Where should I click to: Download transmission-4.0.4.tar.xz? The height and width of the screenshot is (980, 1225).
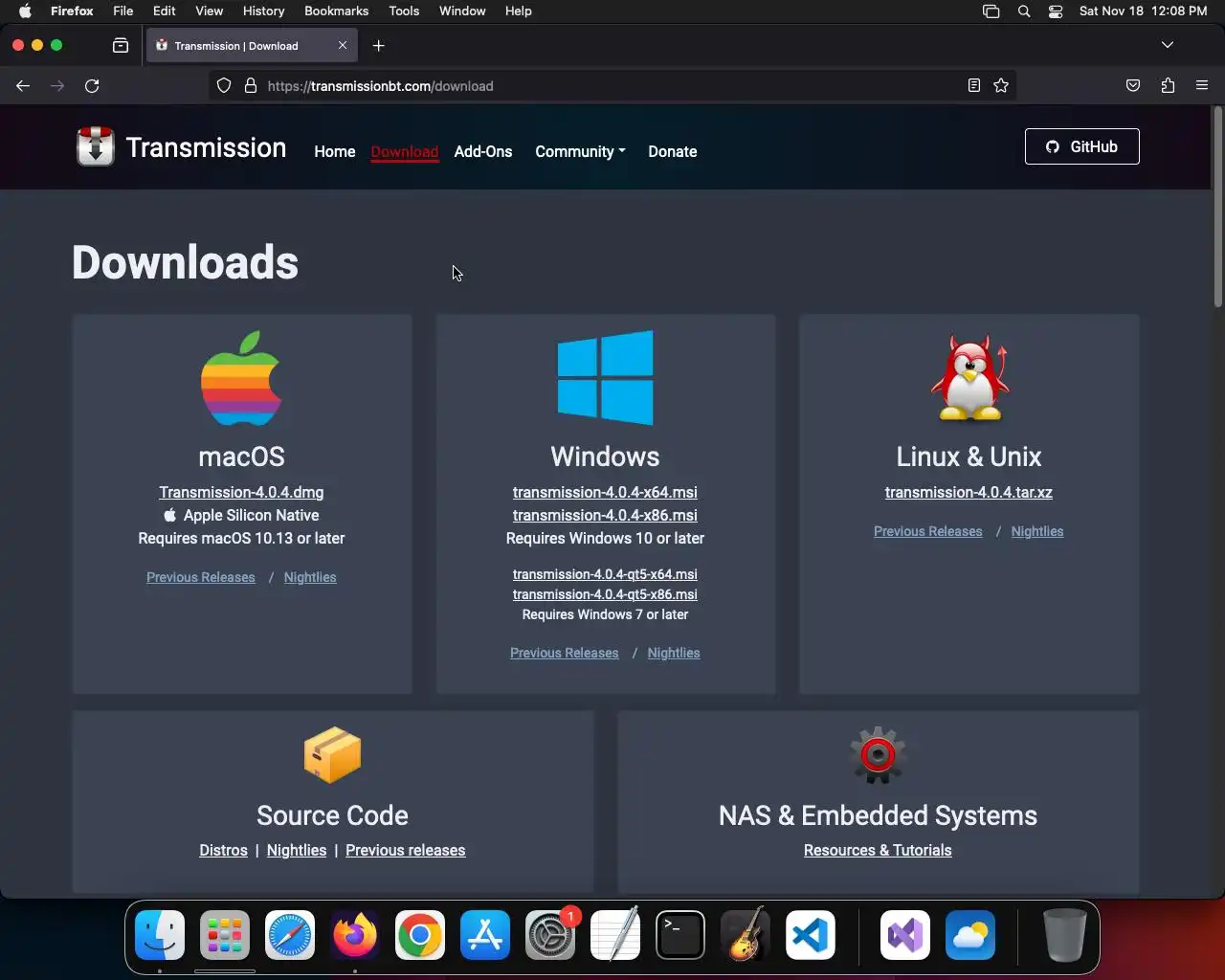pyautogui.click(x=969, y=492)
